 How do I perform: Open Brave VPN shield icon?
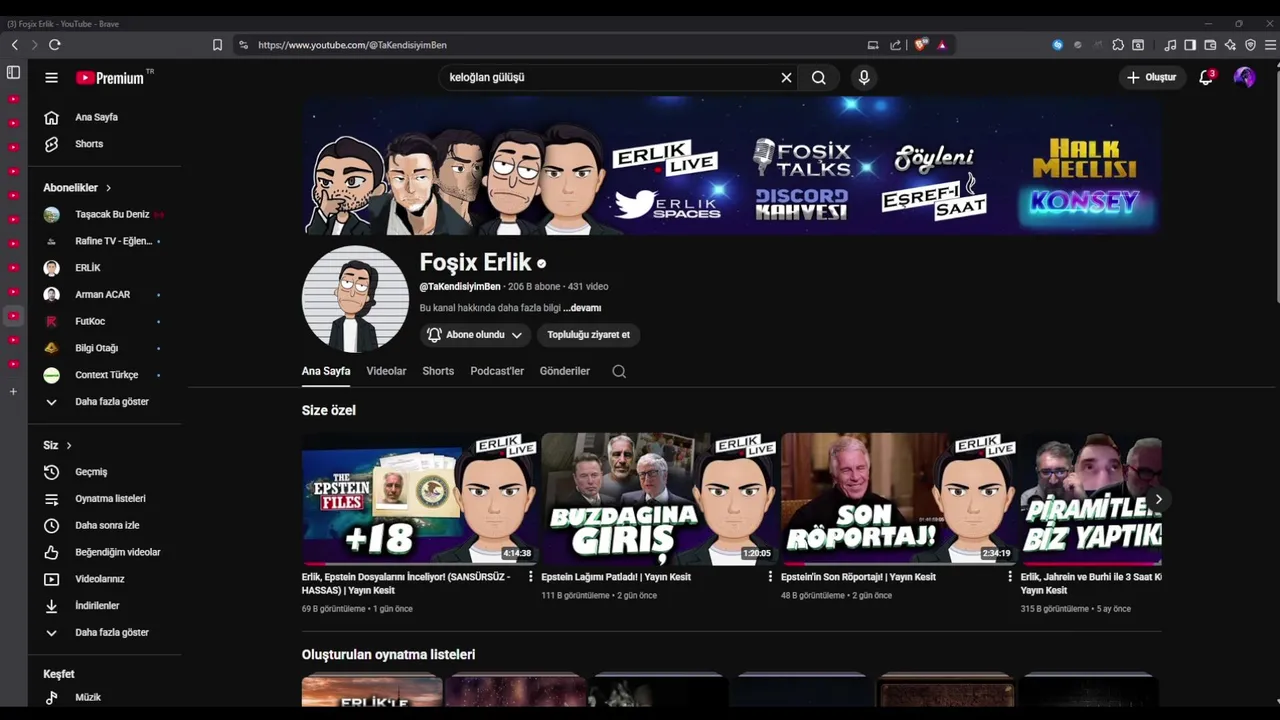[x=1250, y=45]
